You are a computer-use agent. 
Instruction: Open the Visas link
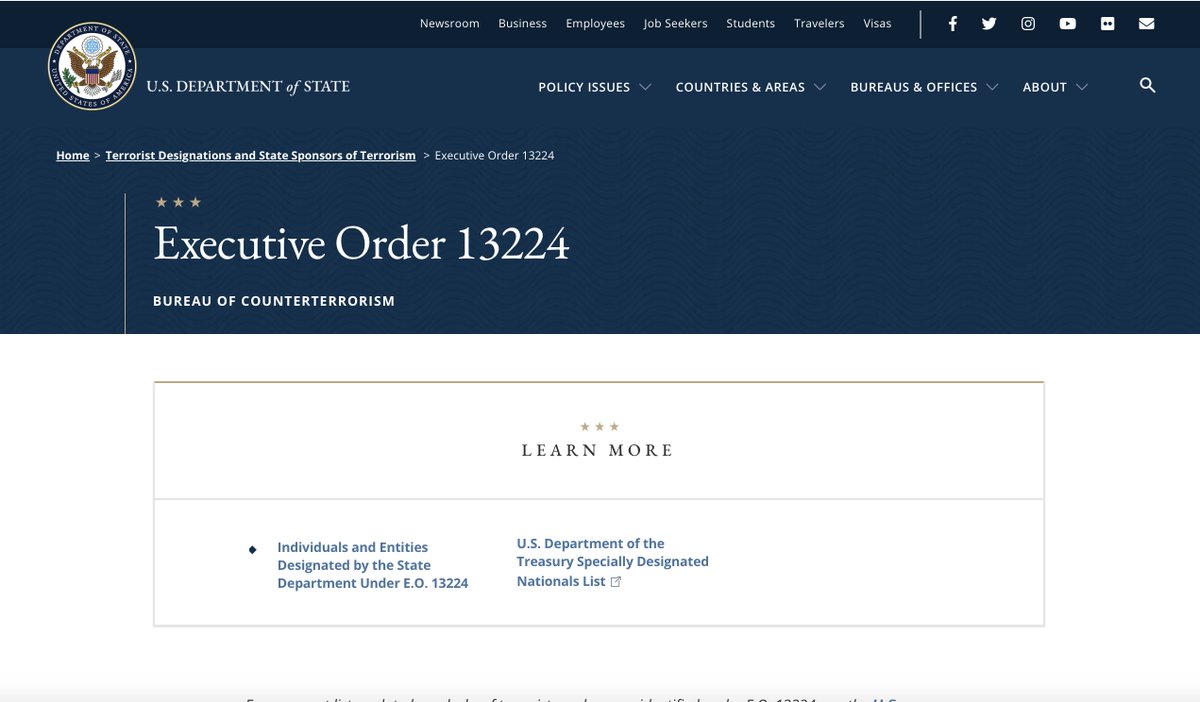tap(877, 23)
